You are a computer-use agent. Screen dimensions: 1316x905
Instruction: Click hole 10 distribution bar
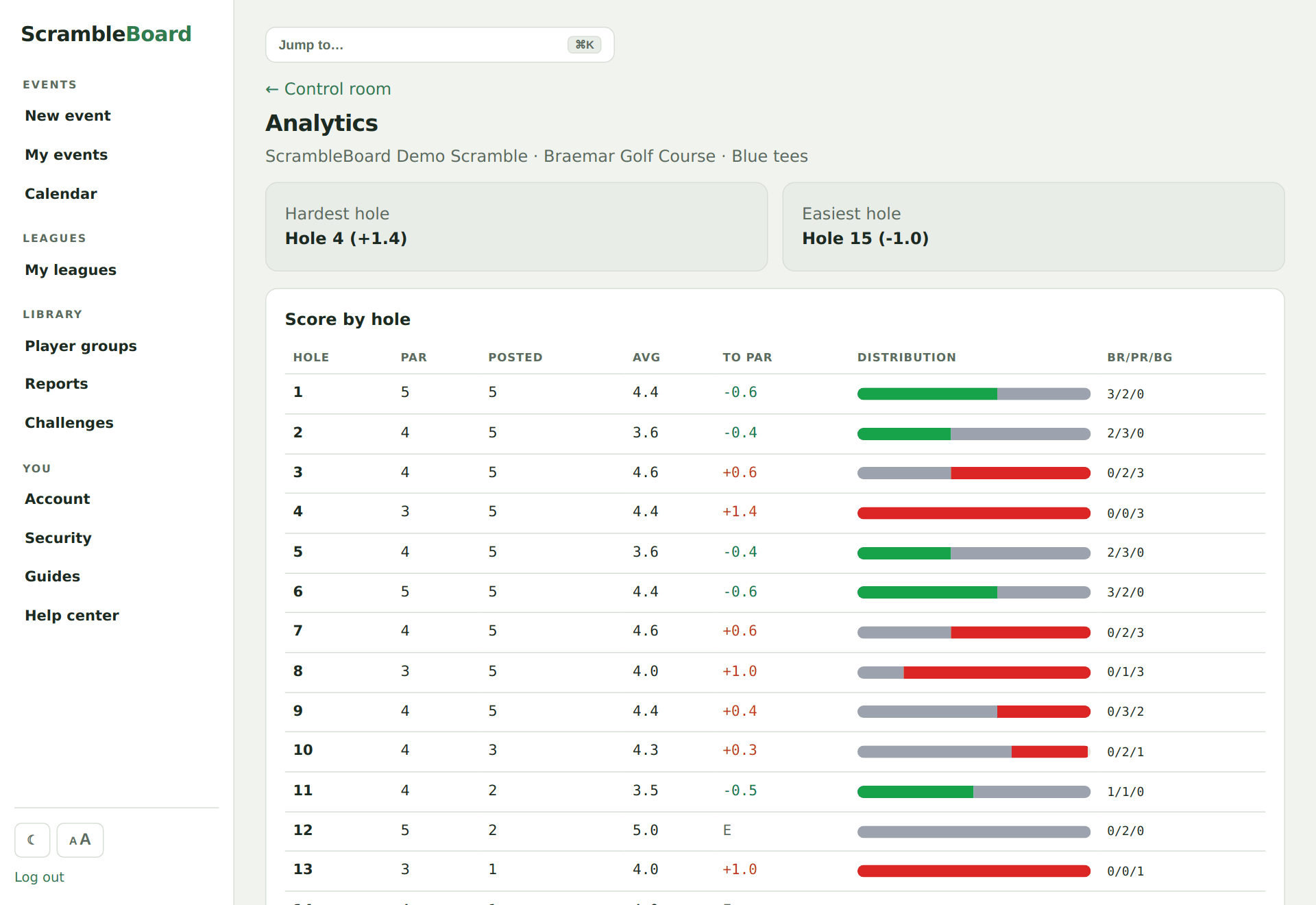(974, 751)
